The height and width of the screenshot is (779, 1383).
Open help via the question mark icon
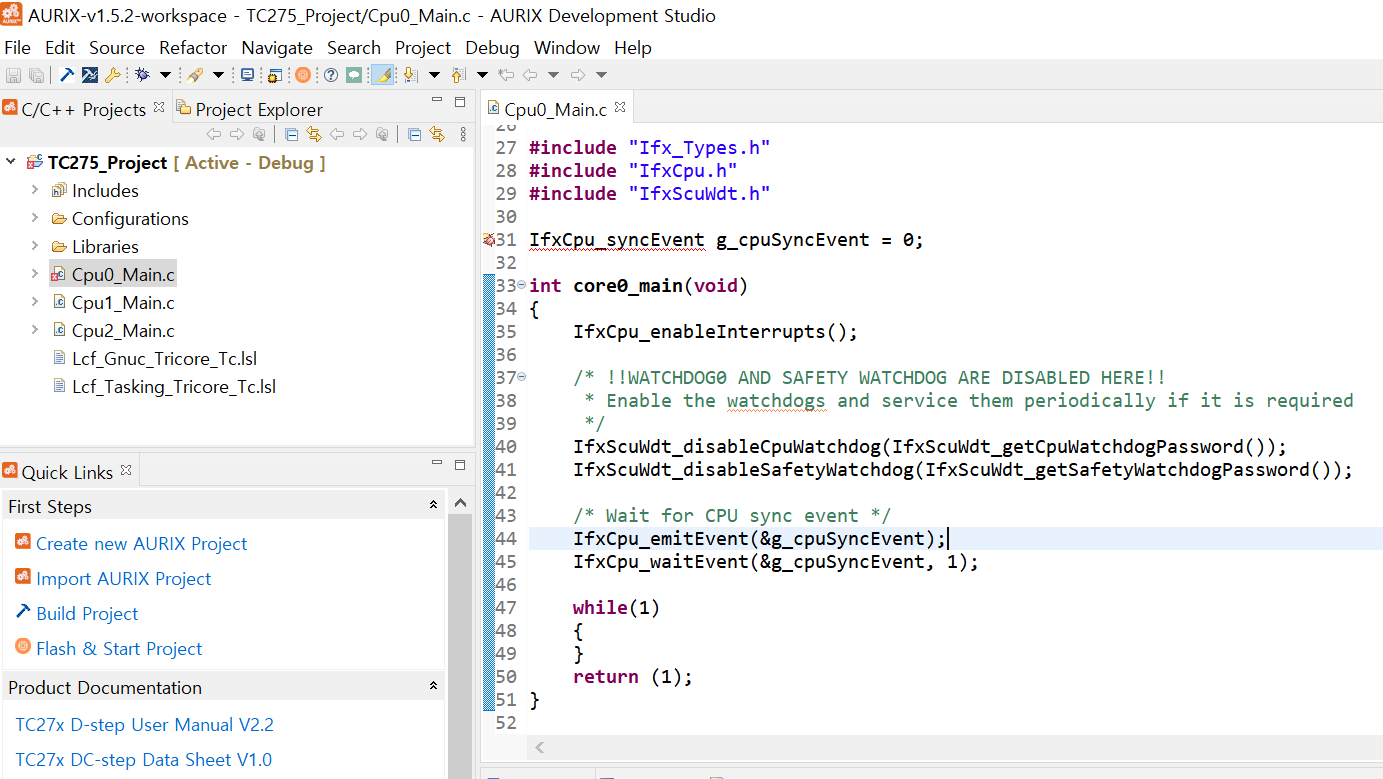coord(331,75)
